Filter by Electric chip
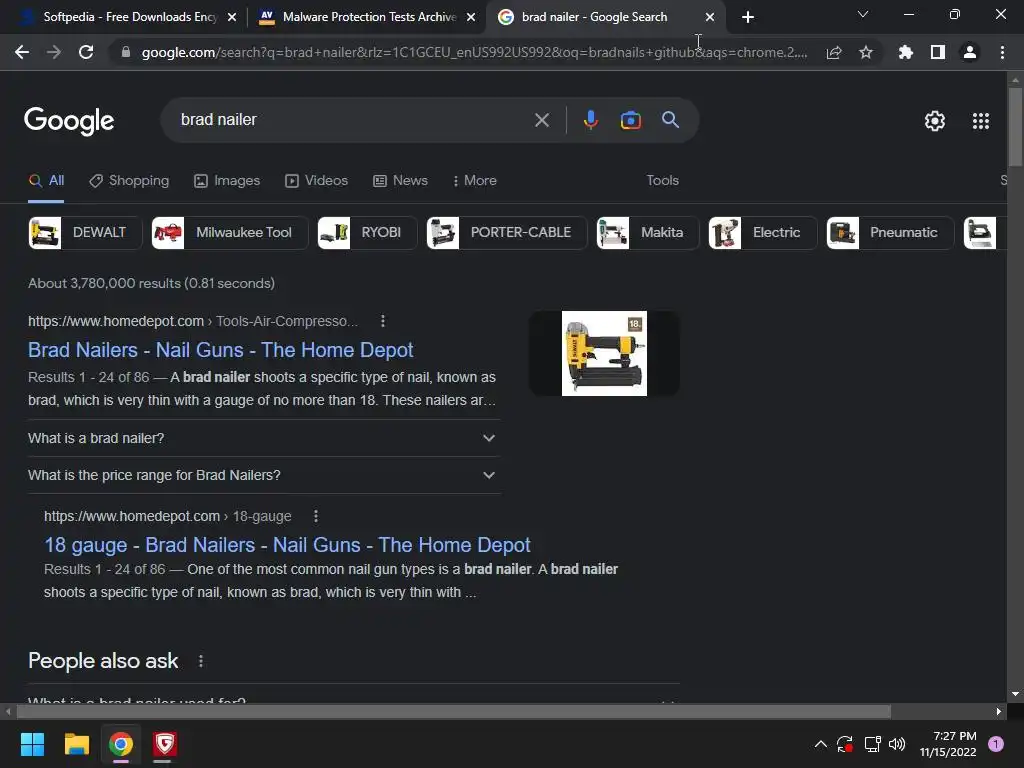Screen dimensions: 1024x768 click(x=763, y=232)
